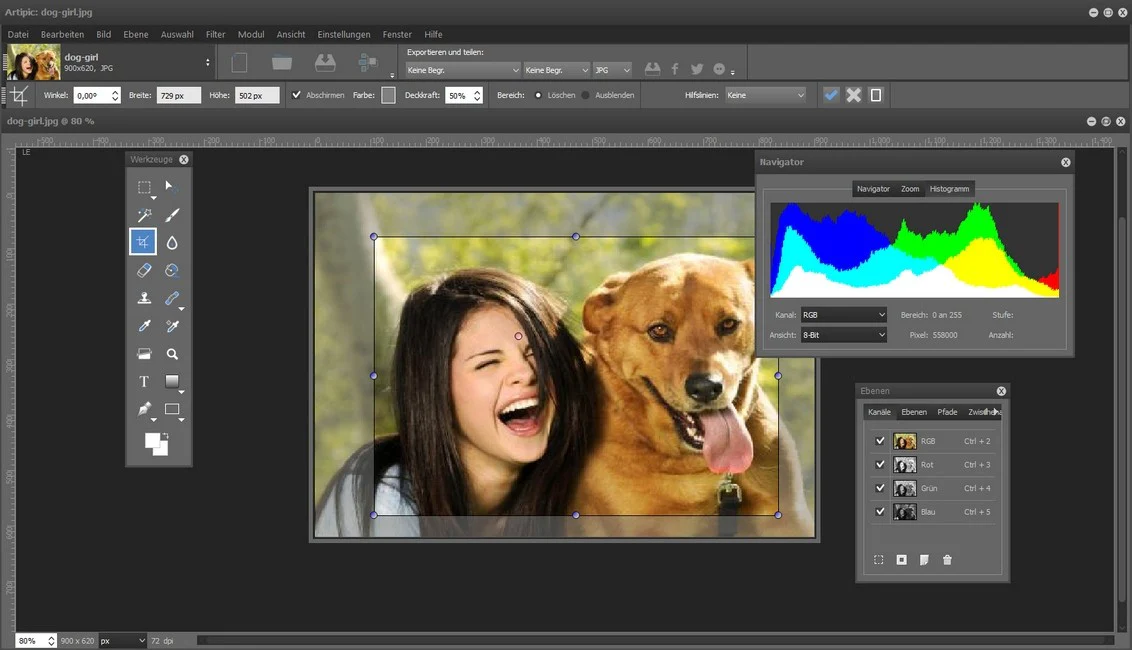This screenshot has width=1132, height=650.
Task: Select the rectangle shape tool
Action: click(172, 410)
